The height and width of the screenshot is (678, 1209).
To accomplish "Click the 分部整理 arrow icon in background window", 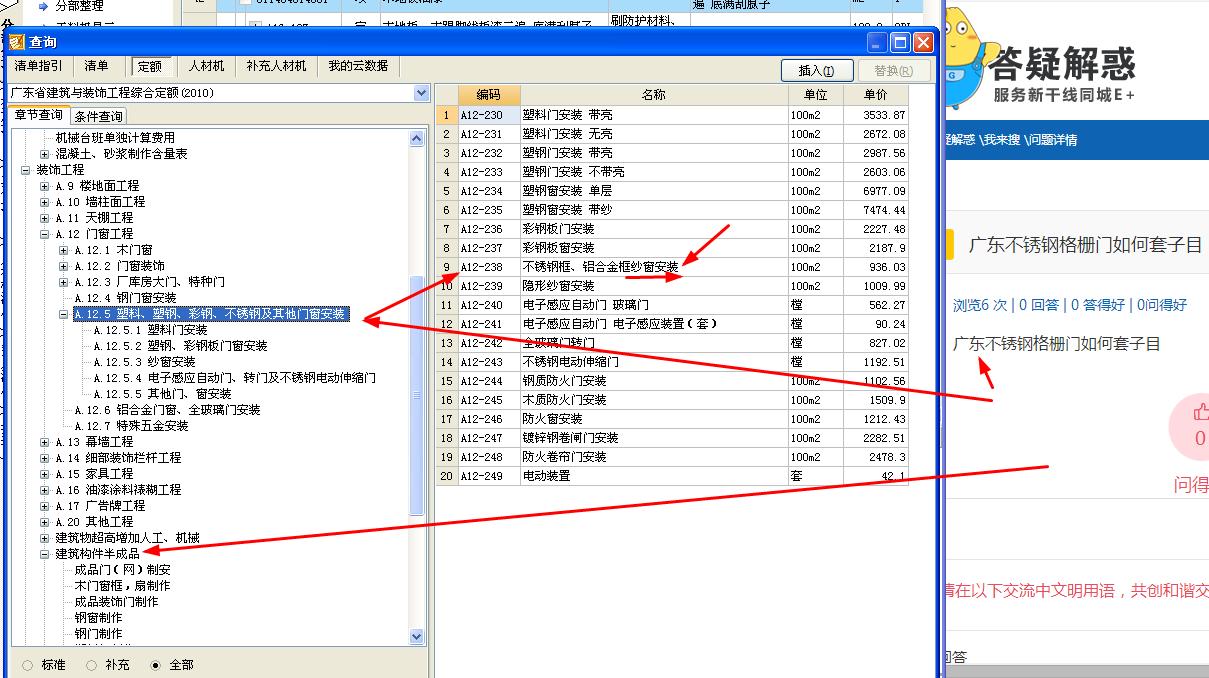I will (43, 6).
